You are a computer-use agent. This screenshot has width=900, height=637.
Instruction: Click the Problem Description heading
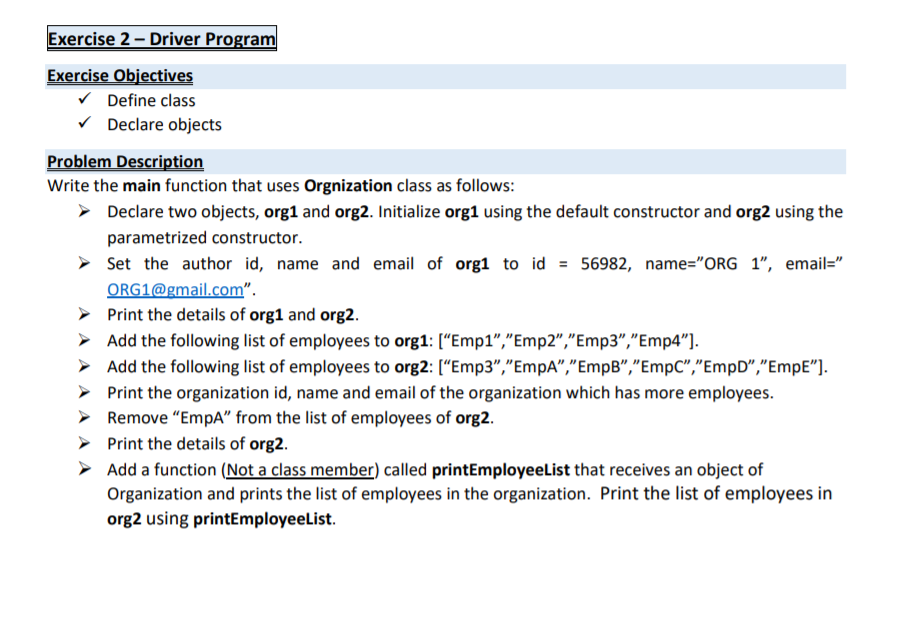click(125, 161)
